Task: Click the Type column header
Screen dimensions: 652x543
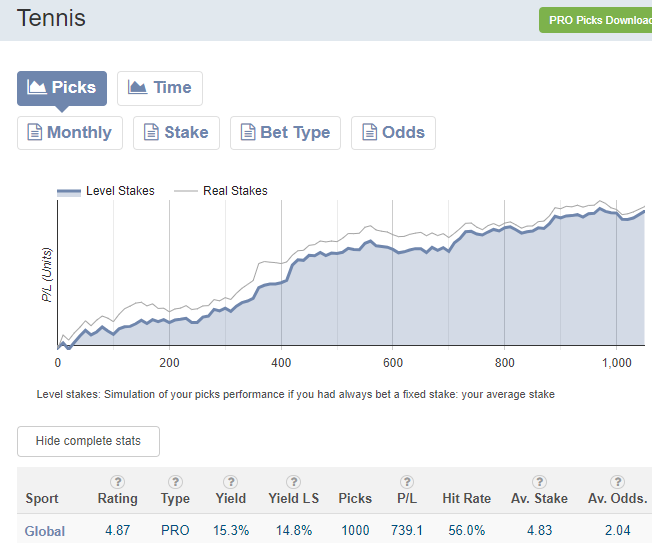Action: [x=175, y=499]
